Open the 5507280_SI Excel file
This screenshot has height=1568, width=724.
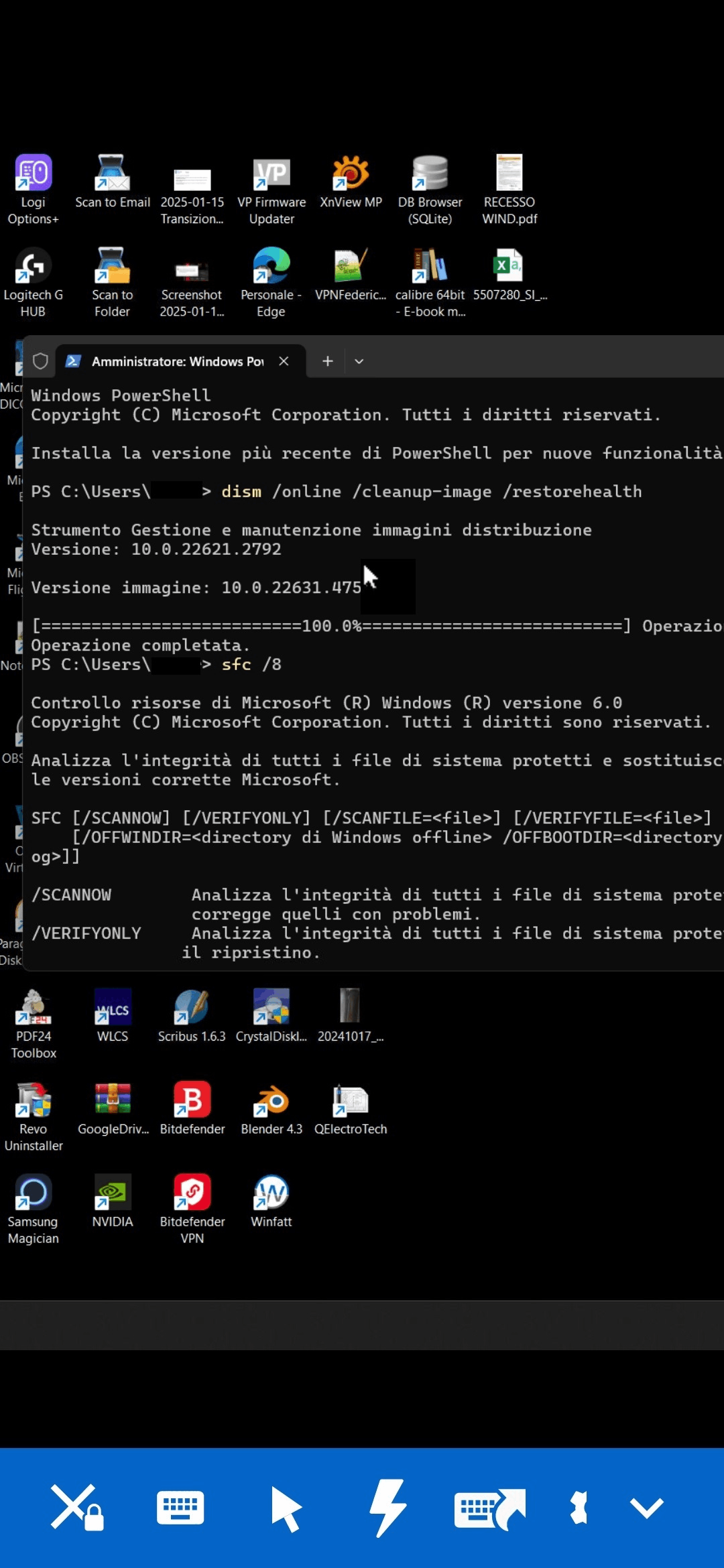pyautogui.click(x=509, y=275)
